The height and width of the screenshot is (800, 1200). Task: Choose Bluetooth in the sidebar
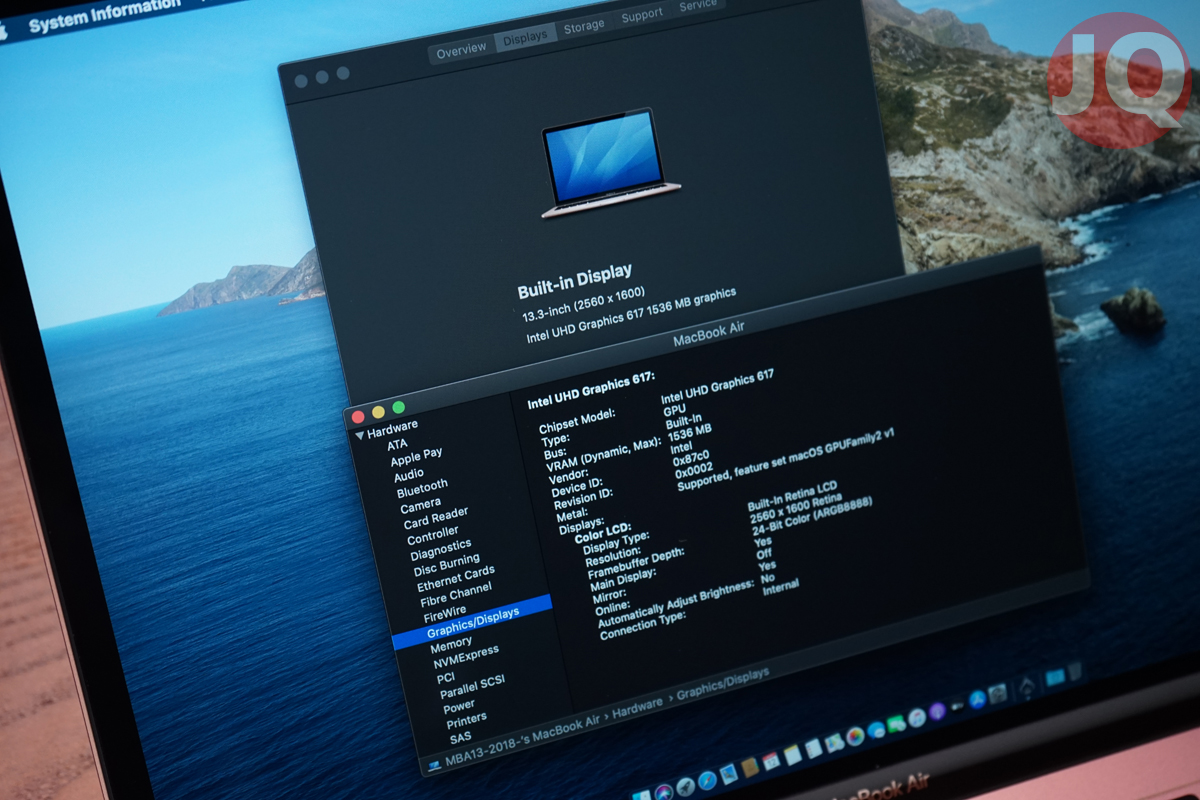coord(422,489)
